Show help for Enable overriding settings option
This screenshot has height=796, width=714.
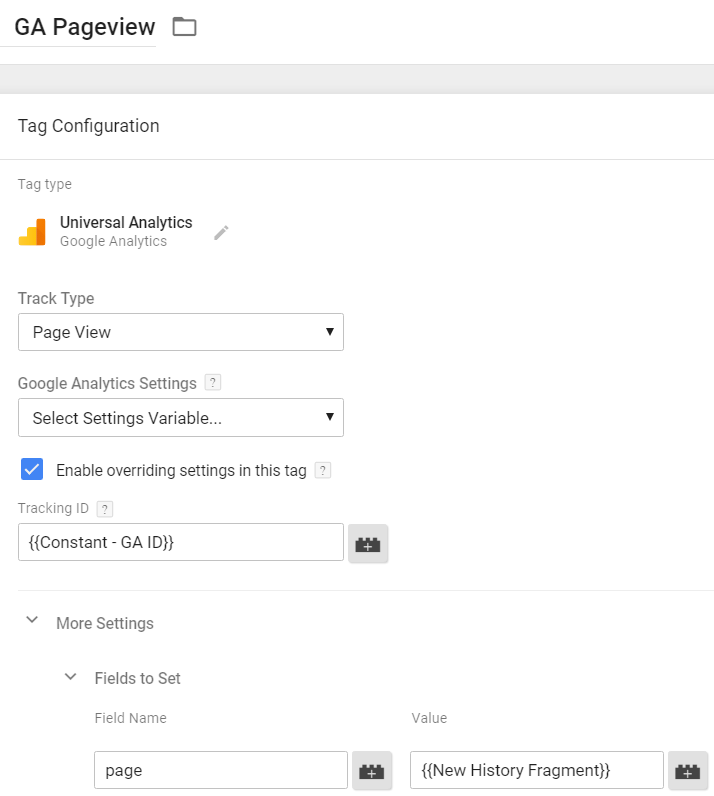click(x=323, y=470)
